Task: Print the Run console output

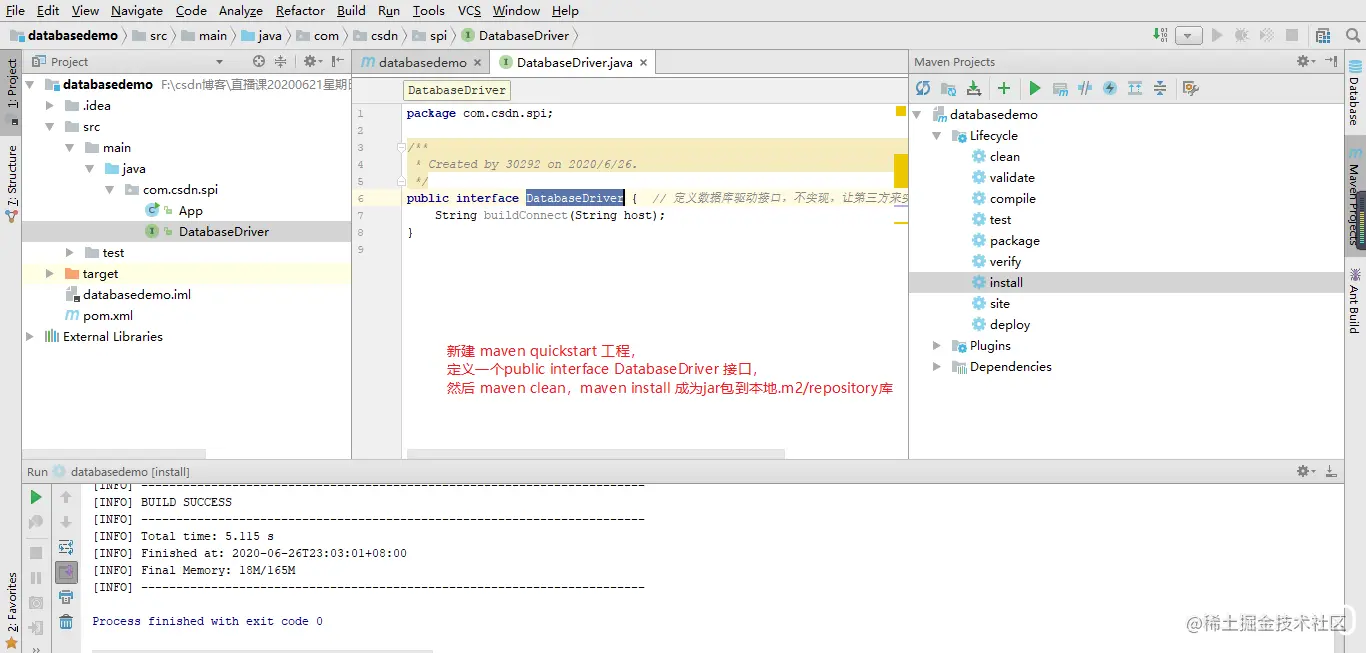Action: point(66,597)
